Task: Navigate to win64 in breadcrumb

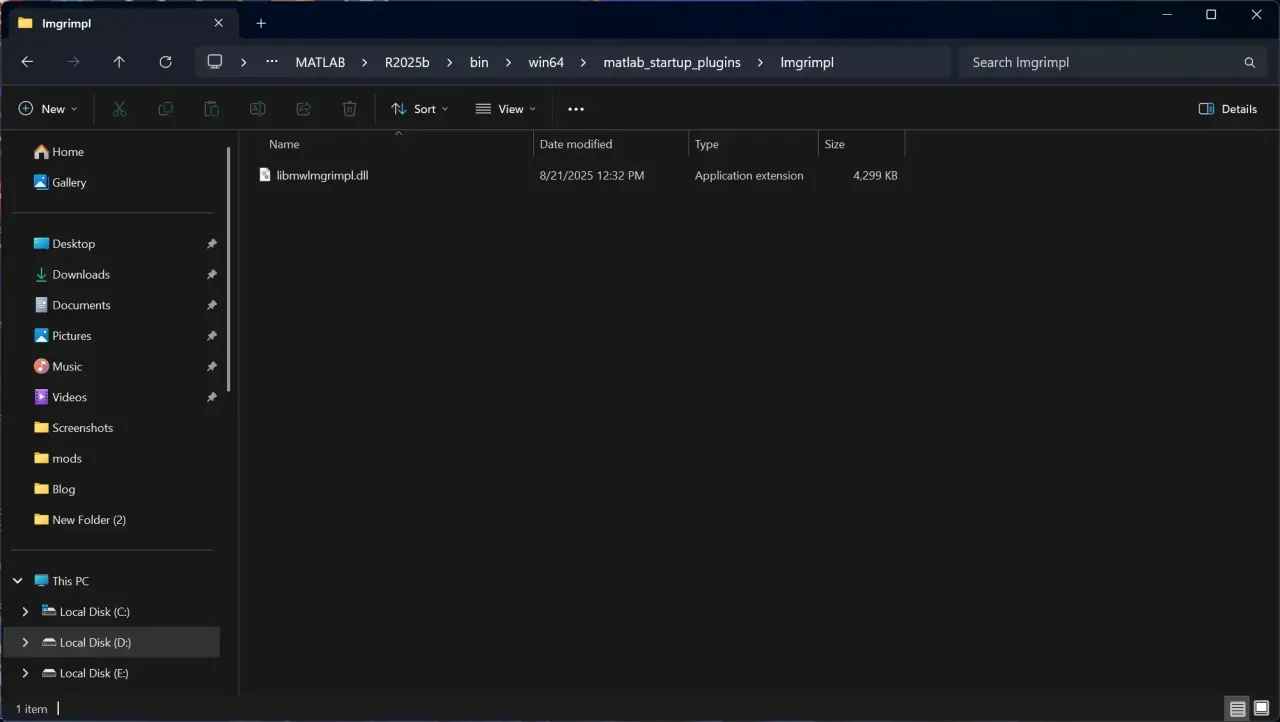Action: pos(546,62)
